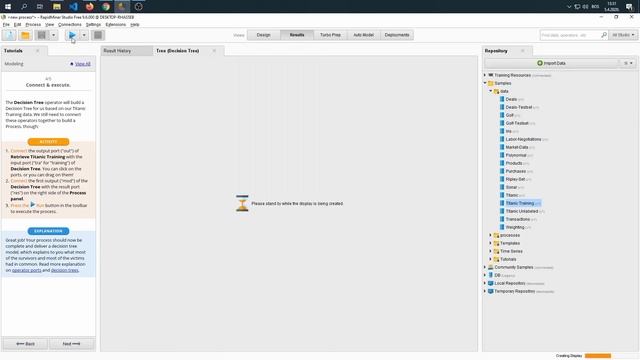Click the tutorial Back button
Viewport: 640px width, 360px height.
[x=25, y=344]
